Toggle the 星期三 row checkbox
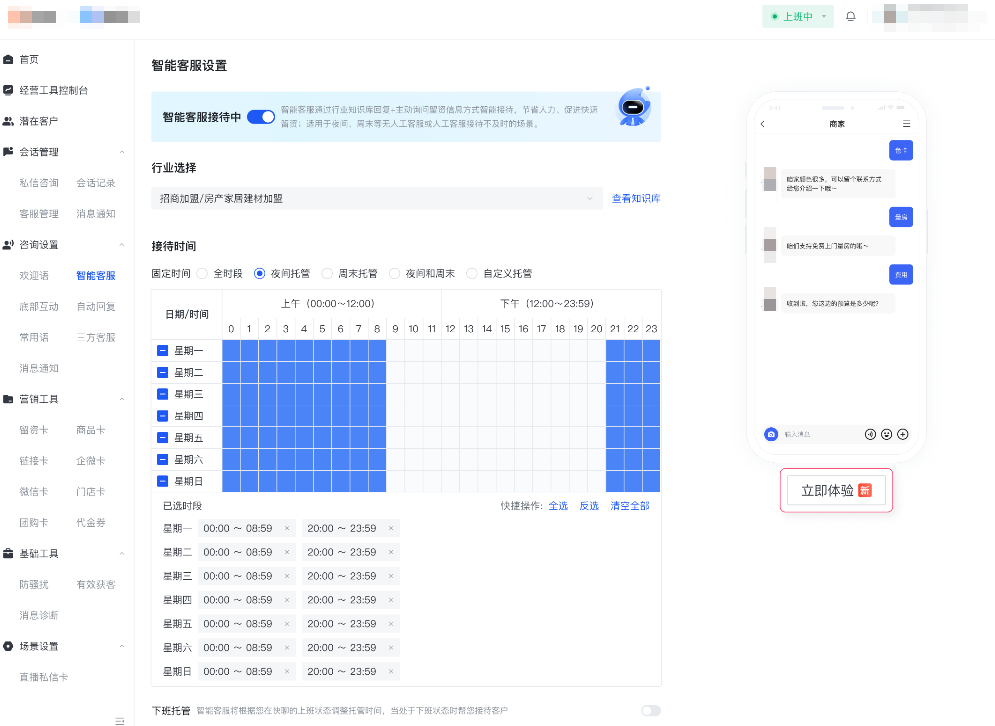 point(163,393)
